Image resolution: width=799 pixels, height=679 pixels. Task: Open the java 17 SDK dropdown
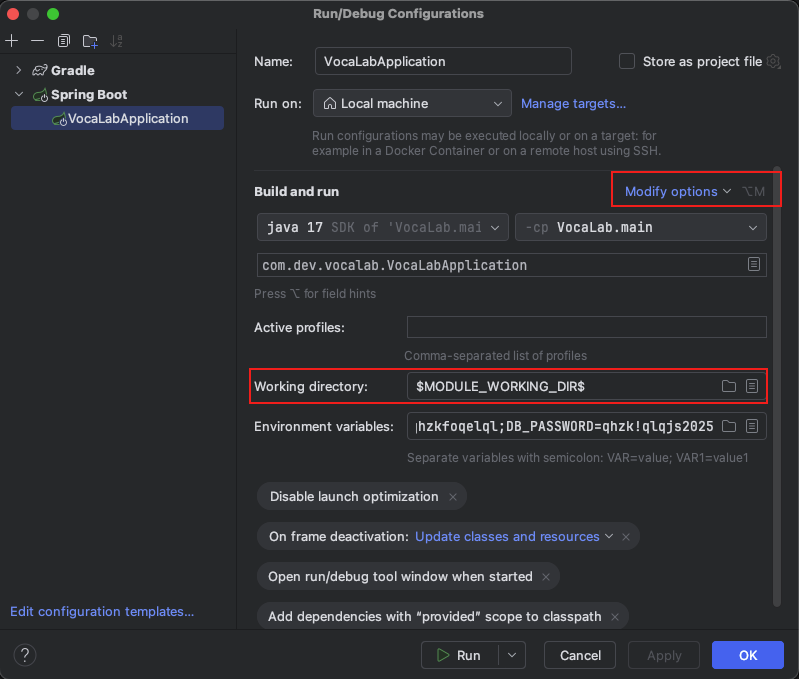point(383,227)
